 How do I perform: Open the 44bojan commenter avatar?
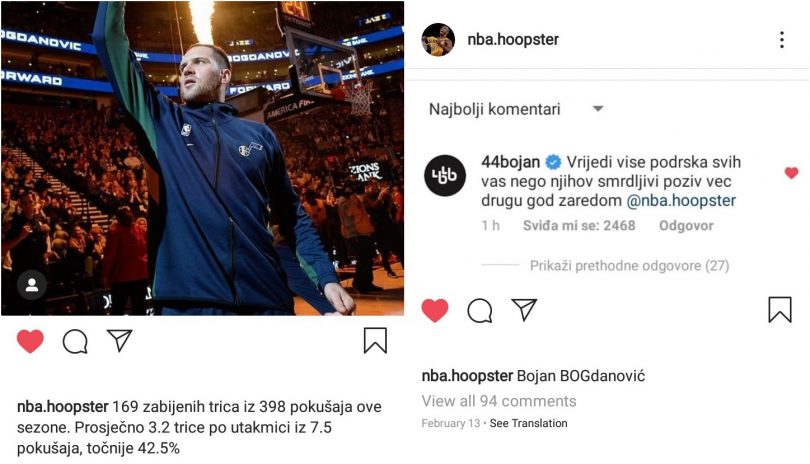point(445,176)
